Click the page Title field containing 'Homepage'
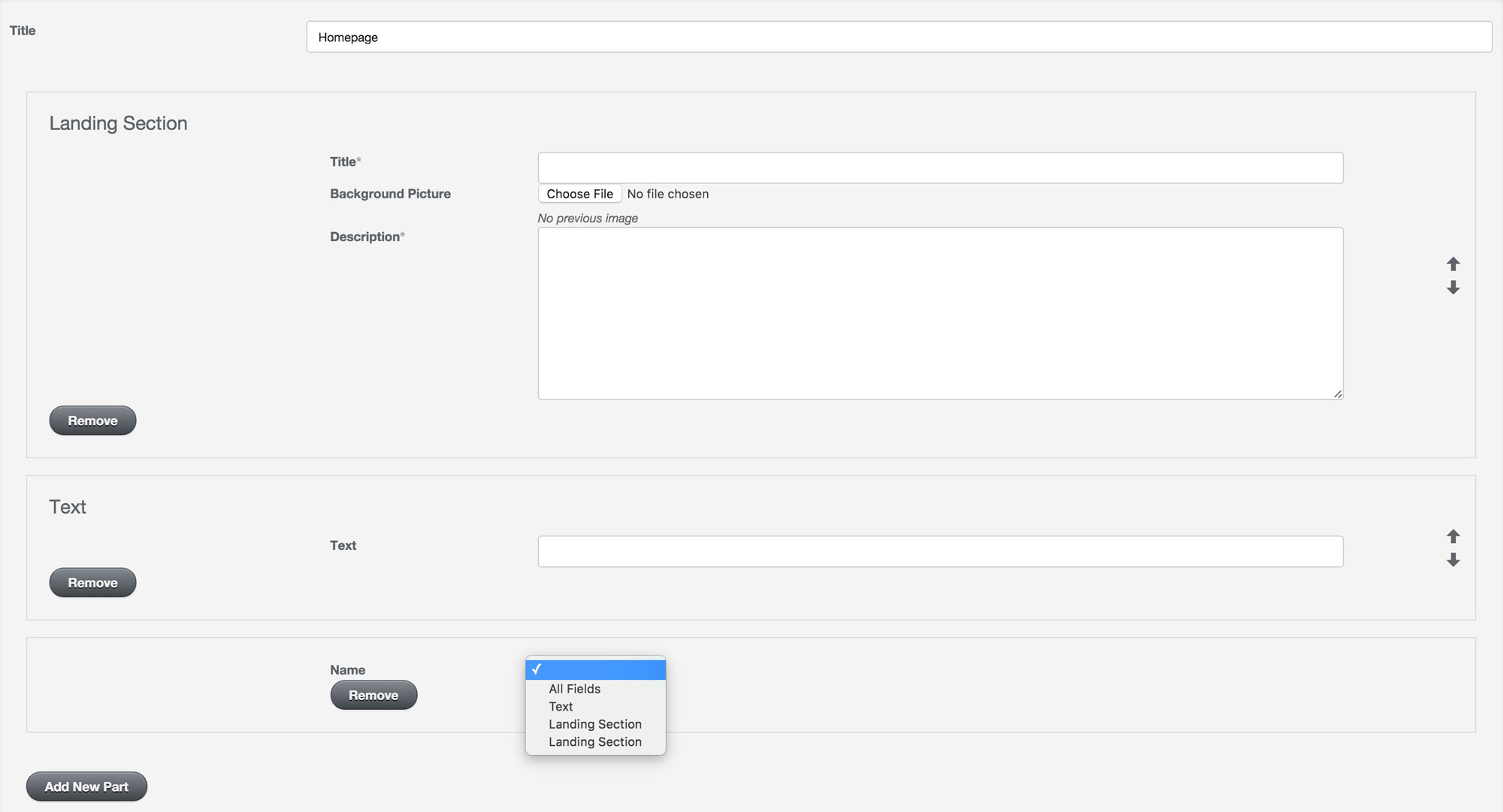This screenshot has height=812, width=1503. pos(898,36)
